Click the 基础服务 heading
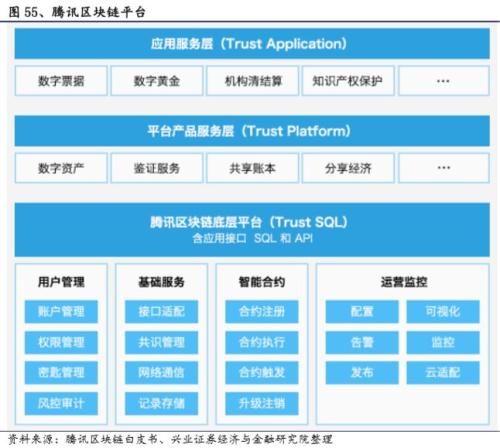 pos(161,282)
